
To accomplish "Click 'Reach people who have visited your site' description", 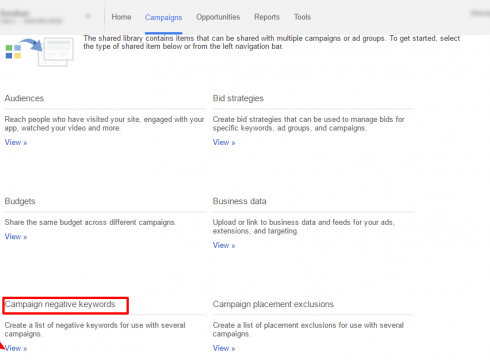I will click(104, 124).
